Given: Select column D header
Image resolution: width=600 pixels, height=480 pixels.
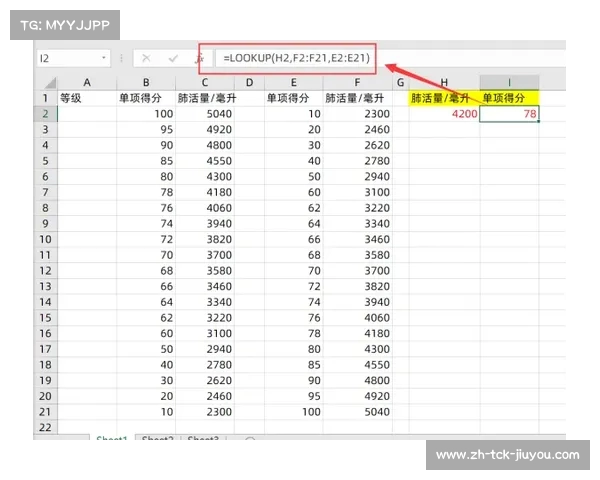Looking at the screenshot, I should click(249, 82).
